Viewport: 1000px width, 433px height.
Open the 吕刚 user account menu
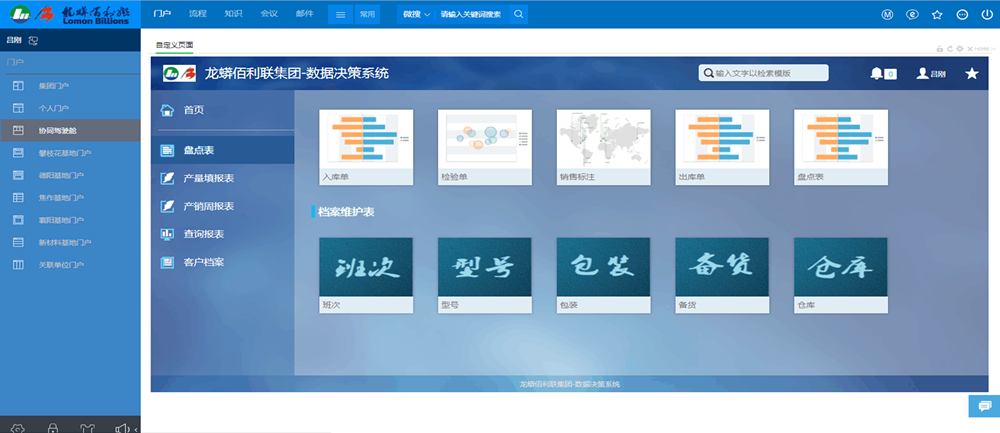coord(931,73)
